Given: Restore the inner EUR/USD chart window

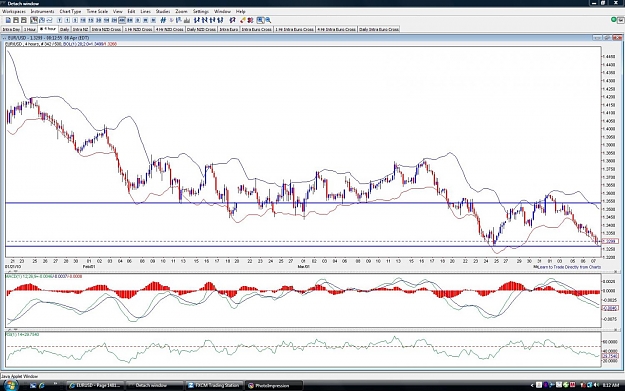Looking at the screenshot, I should 607,37.
